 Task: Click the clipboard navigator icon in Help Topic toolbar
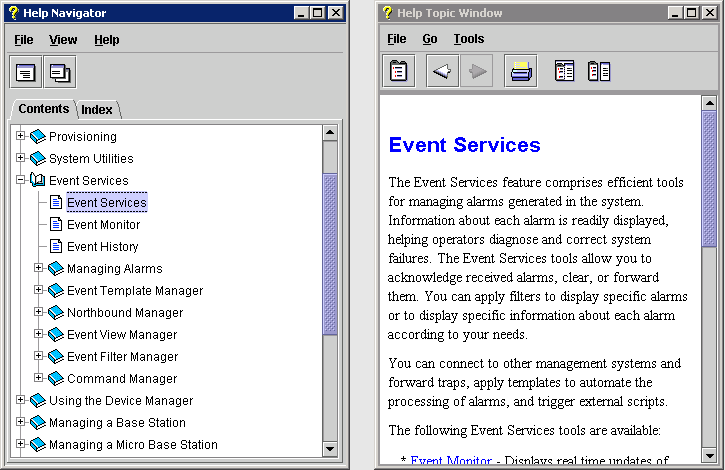pos(399,72)
